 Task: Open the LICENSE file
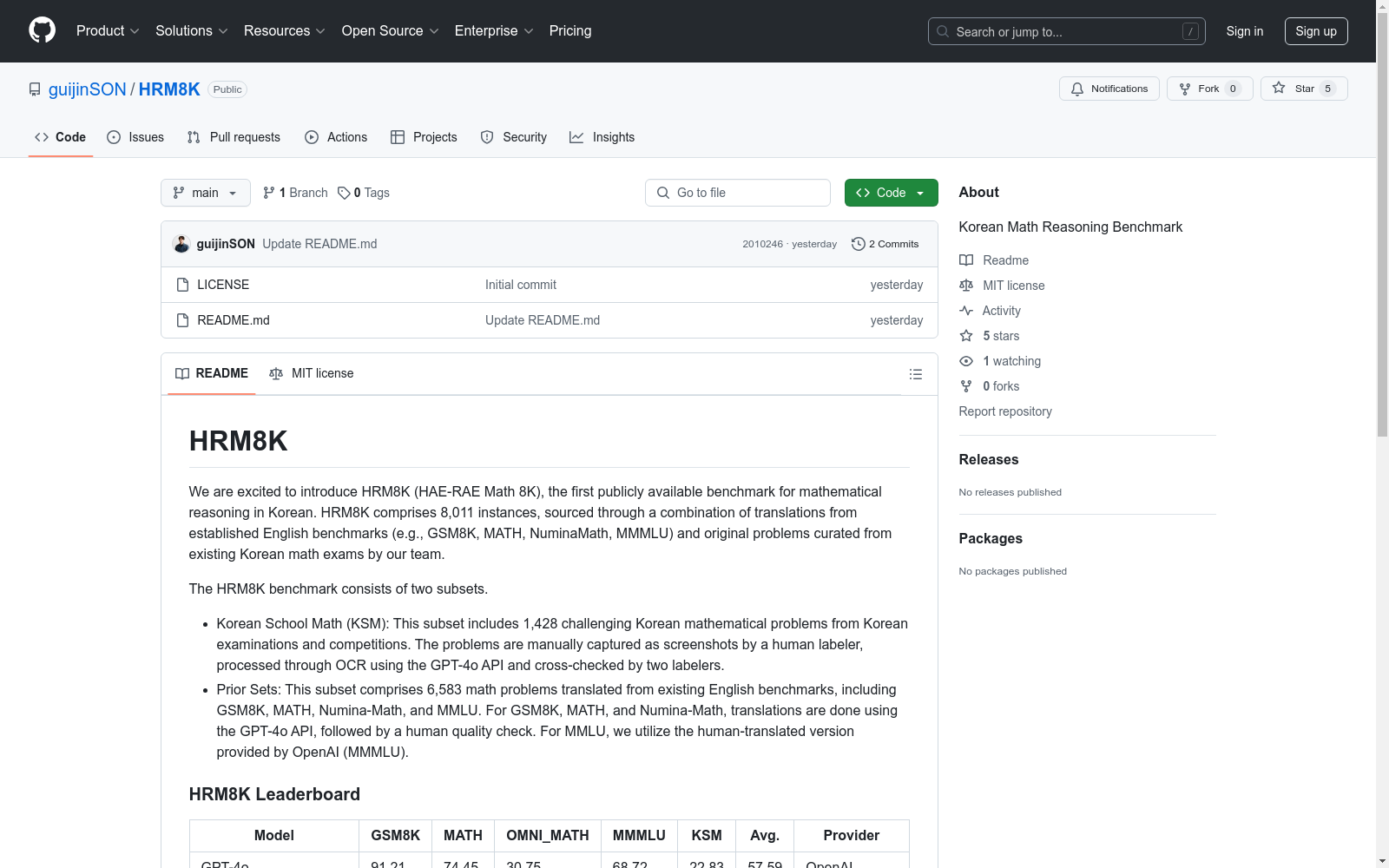point(223,285)
